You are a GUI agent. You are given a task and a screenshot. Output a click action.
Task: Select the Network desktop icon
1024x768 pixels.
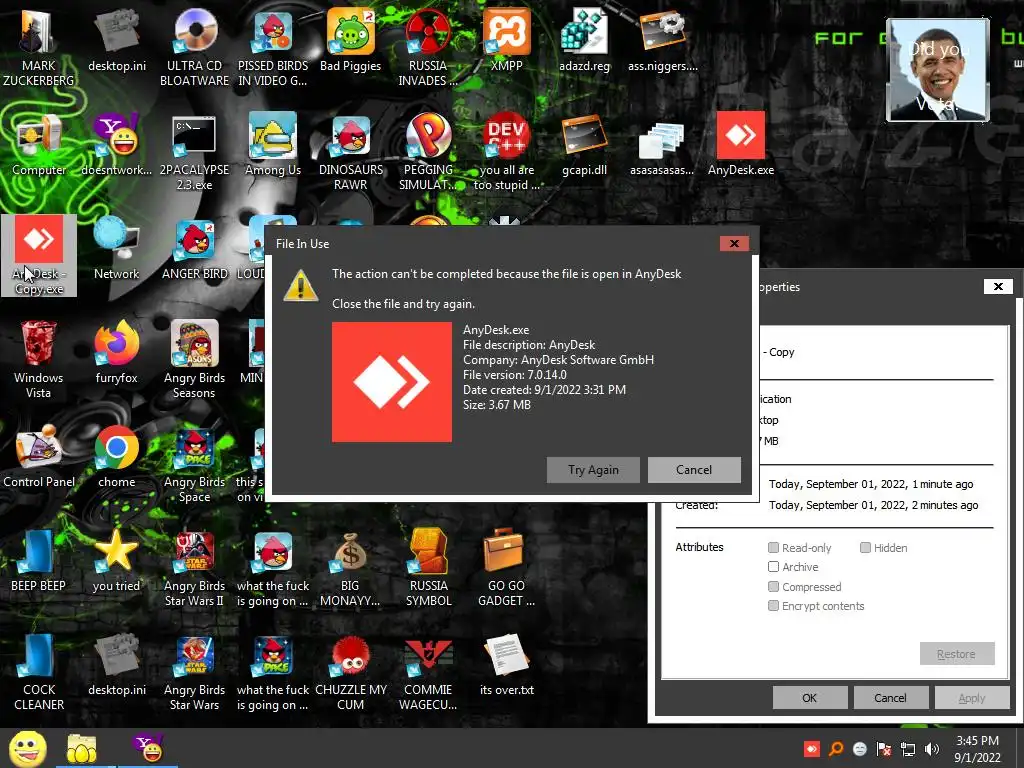point(116,249)
